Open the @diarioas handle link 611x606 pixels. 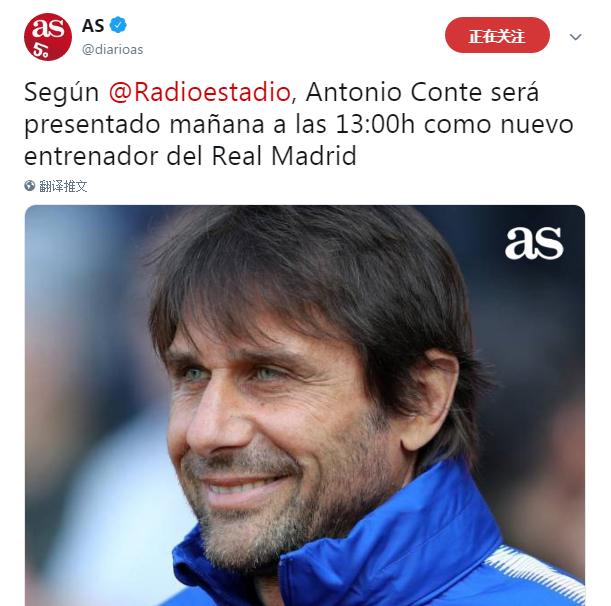pyautogui.click(x=112, y=49)
